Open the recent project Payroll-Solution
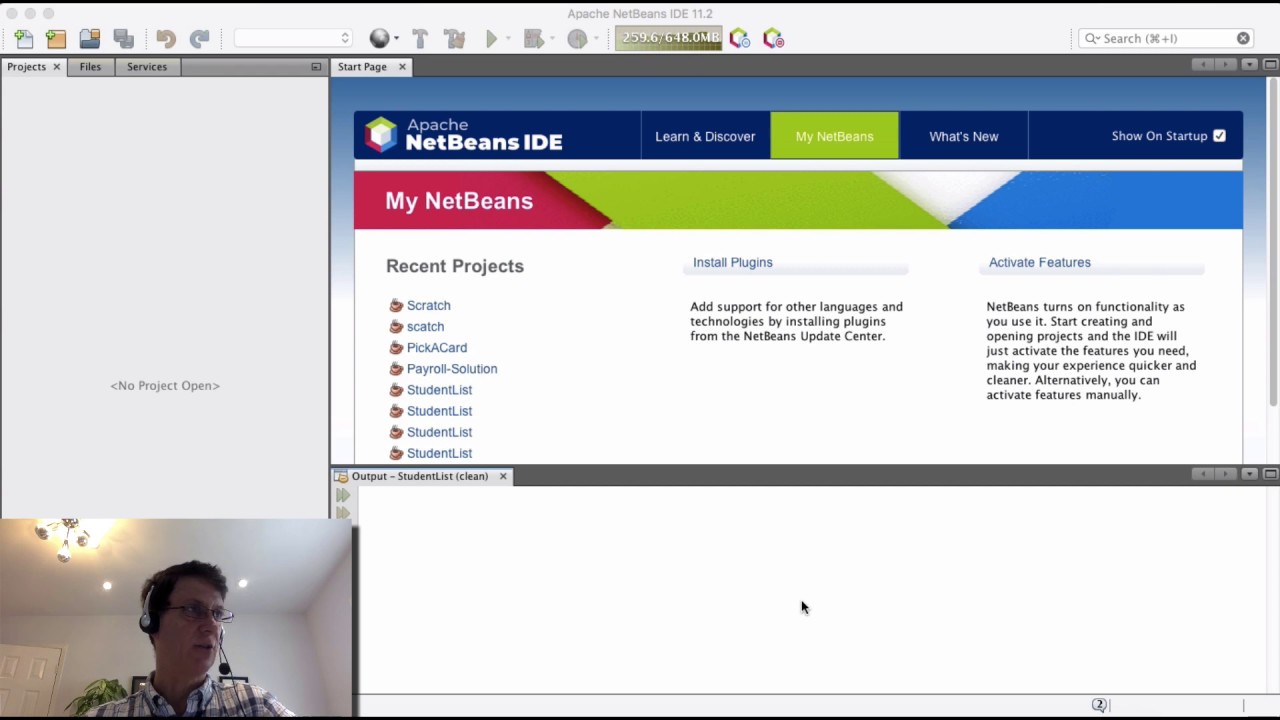 [452, 368]
